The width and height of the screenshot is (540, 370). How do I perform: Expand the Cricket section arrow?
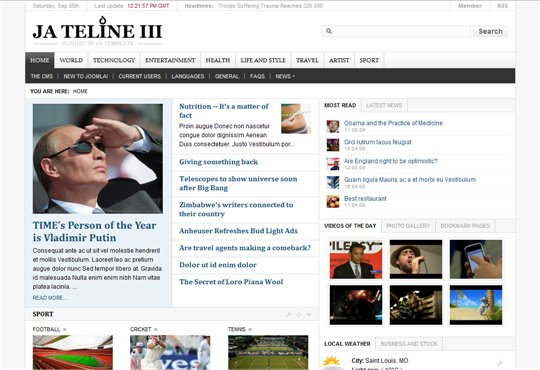(156, 329)
